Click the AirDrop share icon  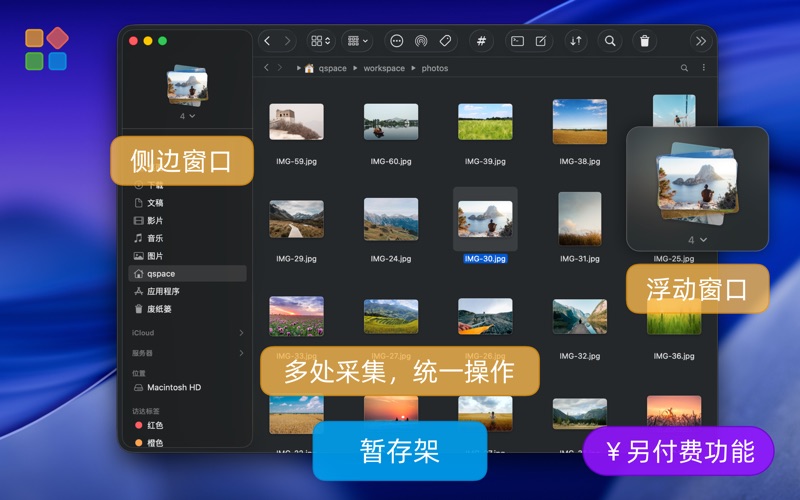421,41
